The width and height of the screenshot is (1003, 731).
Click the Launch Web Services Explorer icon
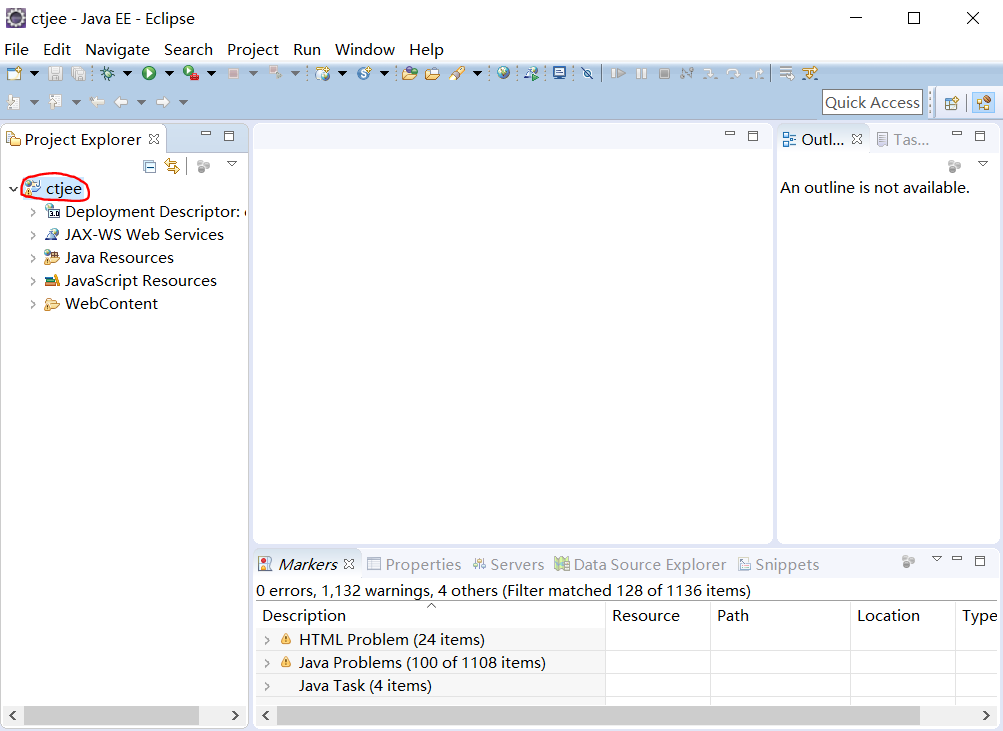[x=532, y=74]
